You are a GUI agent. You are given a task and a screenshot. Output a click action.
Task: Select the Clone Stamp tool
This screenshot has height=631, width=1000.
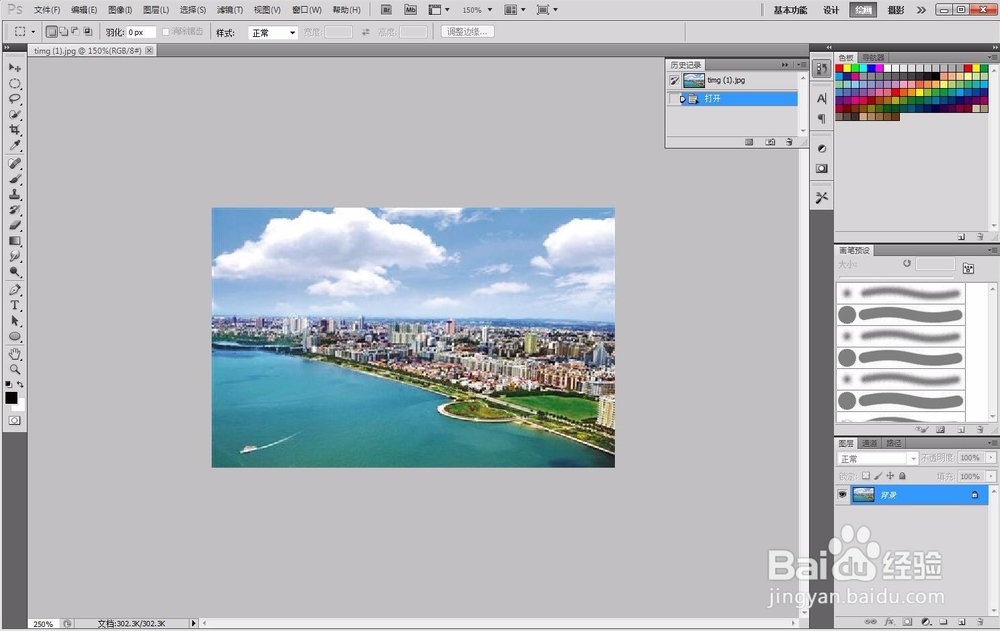click(15, 194)
